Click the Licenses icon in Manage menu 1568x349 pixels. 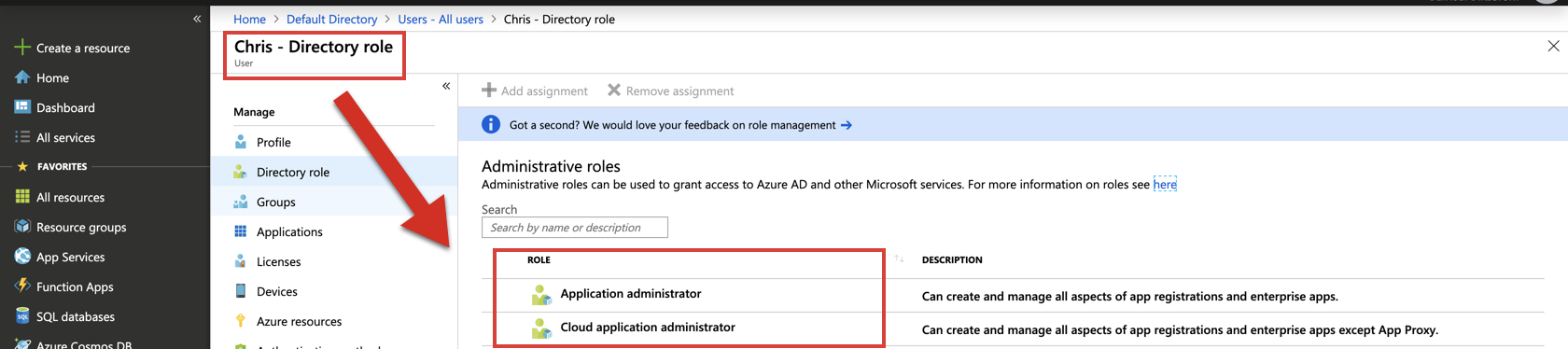pos(241,261)
